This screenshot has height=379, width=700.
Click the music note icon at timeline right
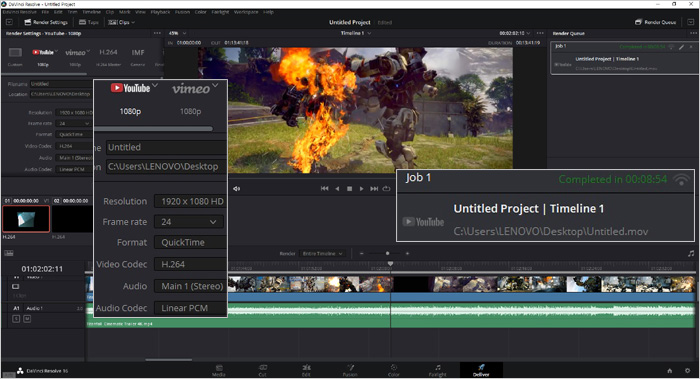pyautogui.click(x=692, y=253)
